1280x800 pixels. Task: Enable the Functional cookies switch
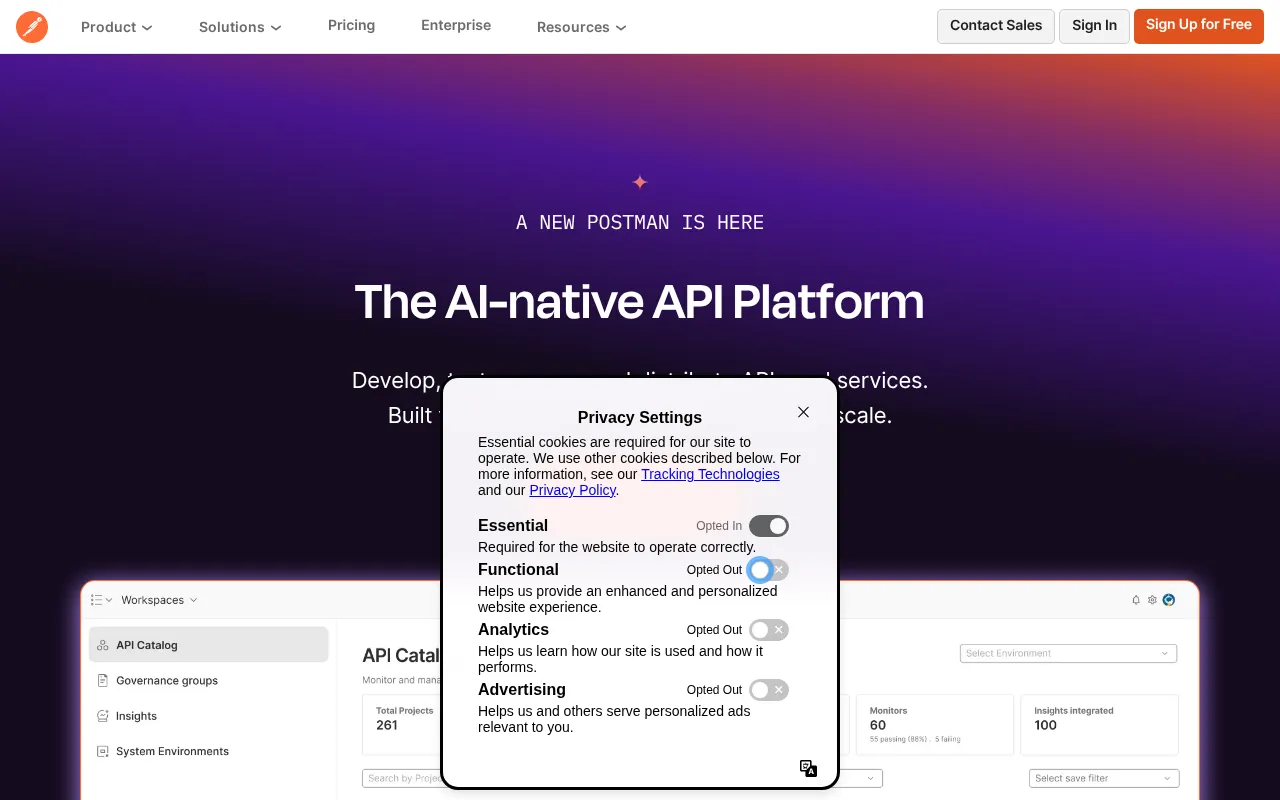[x=769, y=570]
